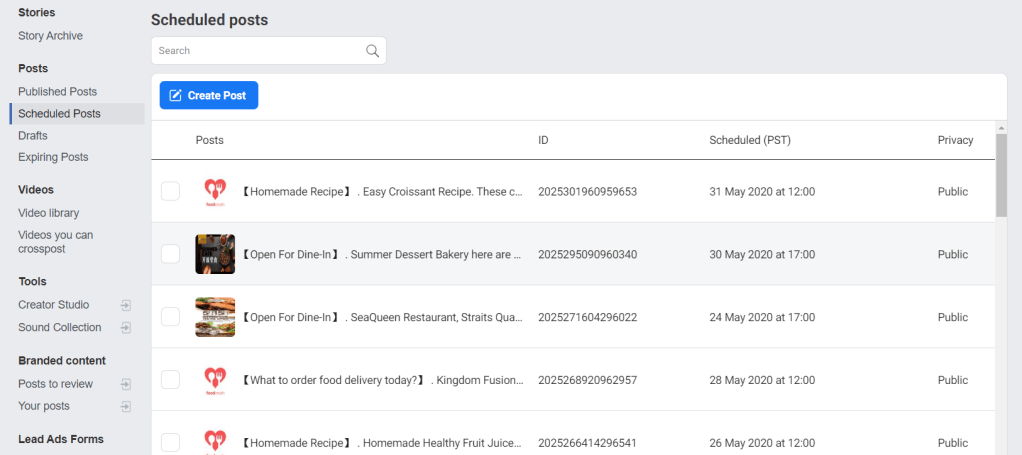Tick the Summer Dessert Bakery post checkbox

[x=170, y=254]
